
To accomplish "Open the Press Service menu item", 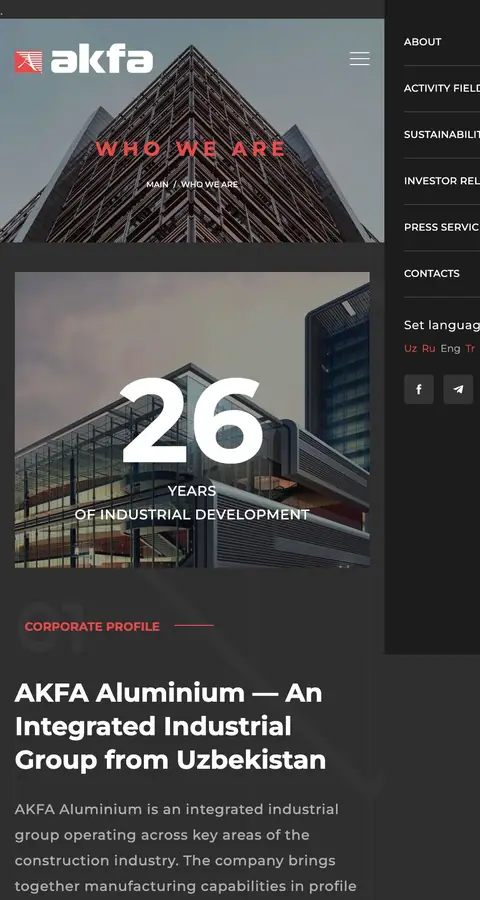I will pyautogui.click(x=442, y=227).
